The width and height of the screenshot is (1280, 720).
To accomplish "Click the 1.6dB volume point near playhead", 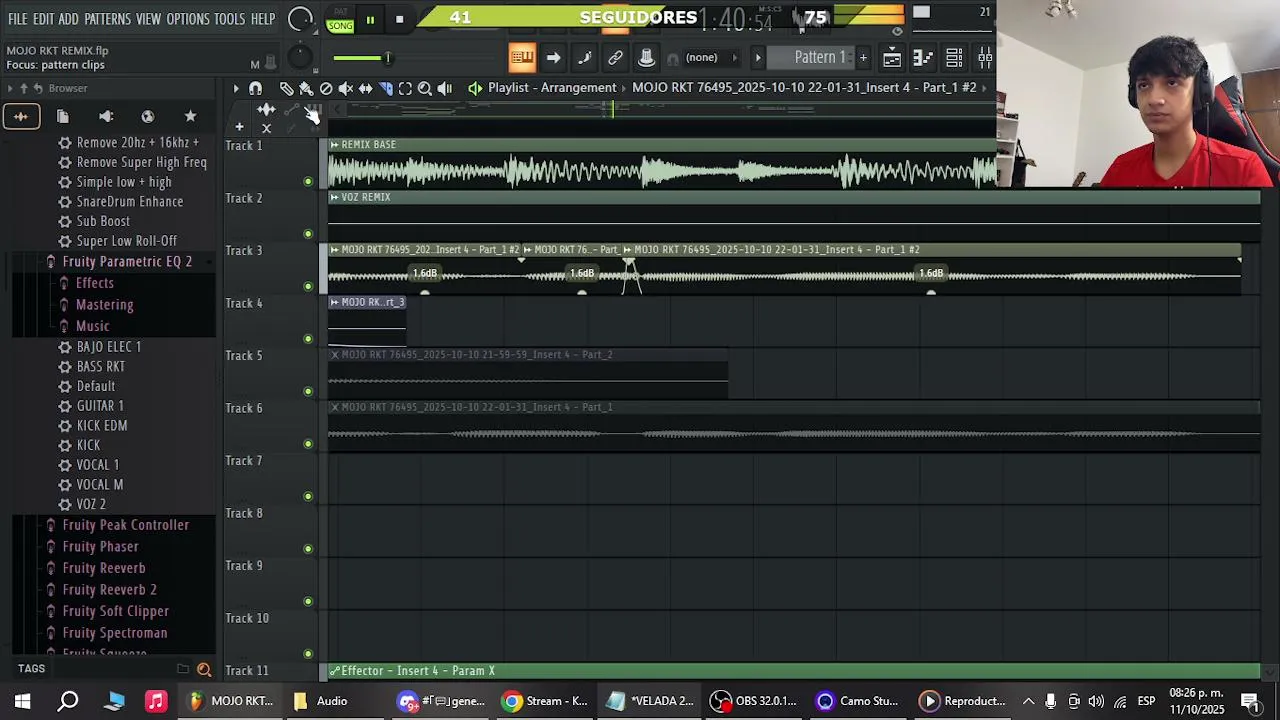I will click(x=582, y=273).
